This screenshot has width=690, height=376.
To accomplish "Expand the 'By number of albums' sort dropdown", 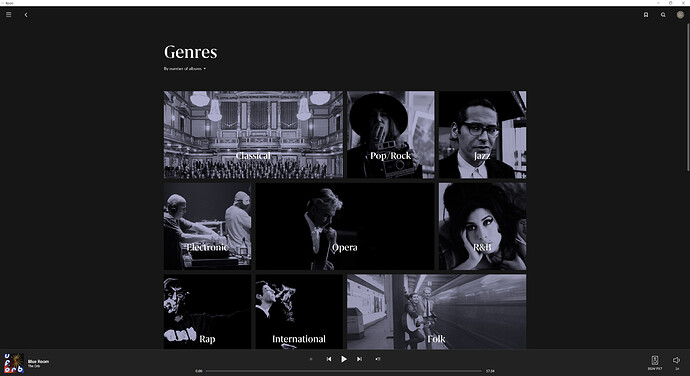I will coord(185,69).
